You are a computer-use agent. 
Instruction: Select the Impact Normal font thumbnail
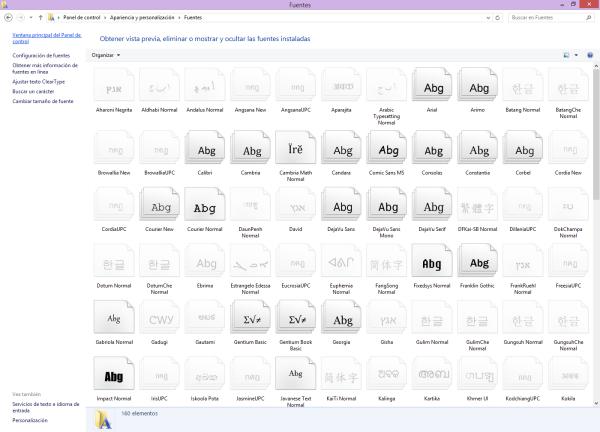(114, 376)
